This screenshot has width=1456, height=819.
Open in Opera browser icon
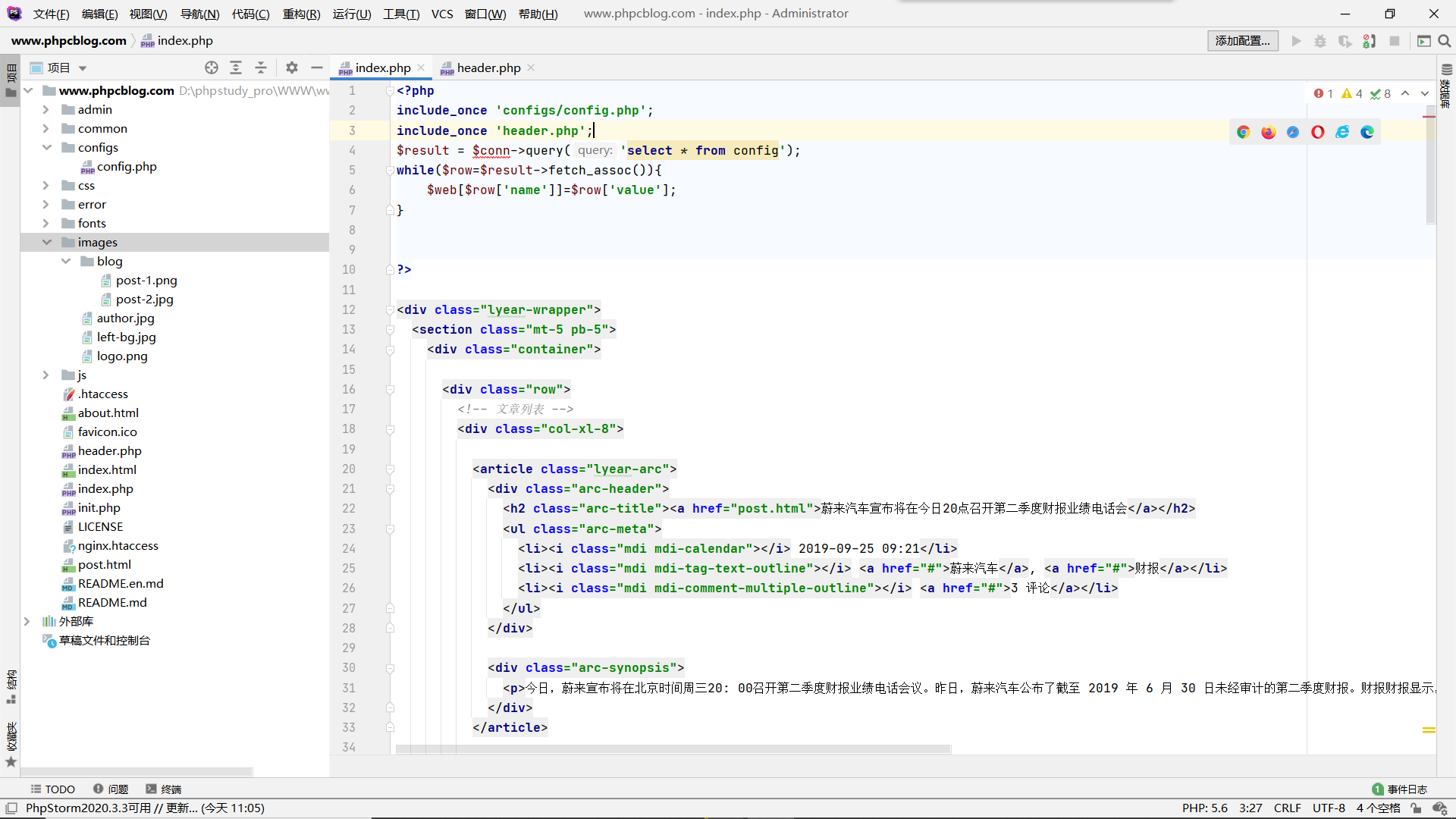1318,132
